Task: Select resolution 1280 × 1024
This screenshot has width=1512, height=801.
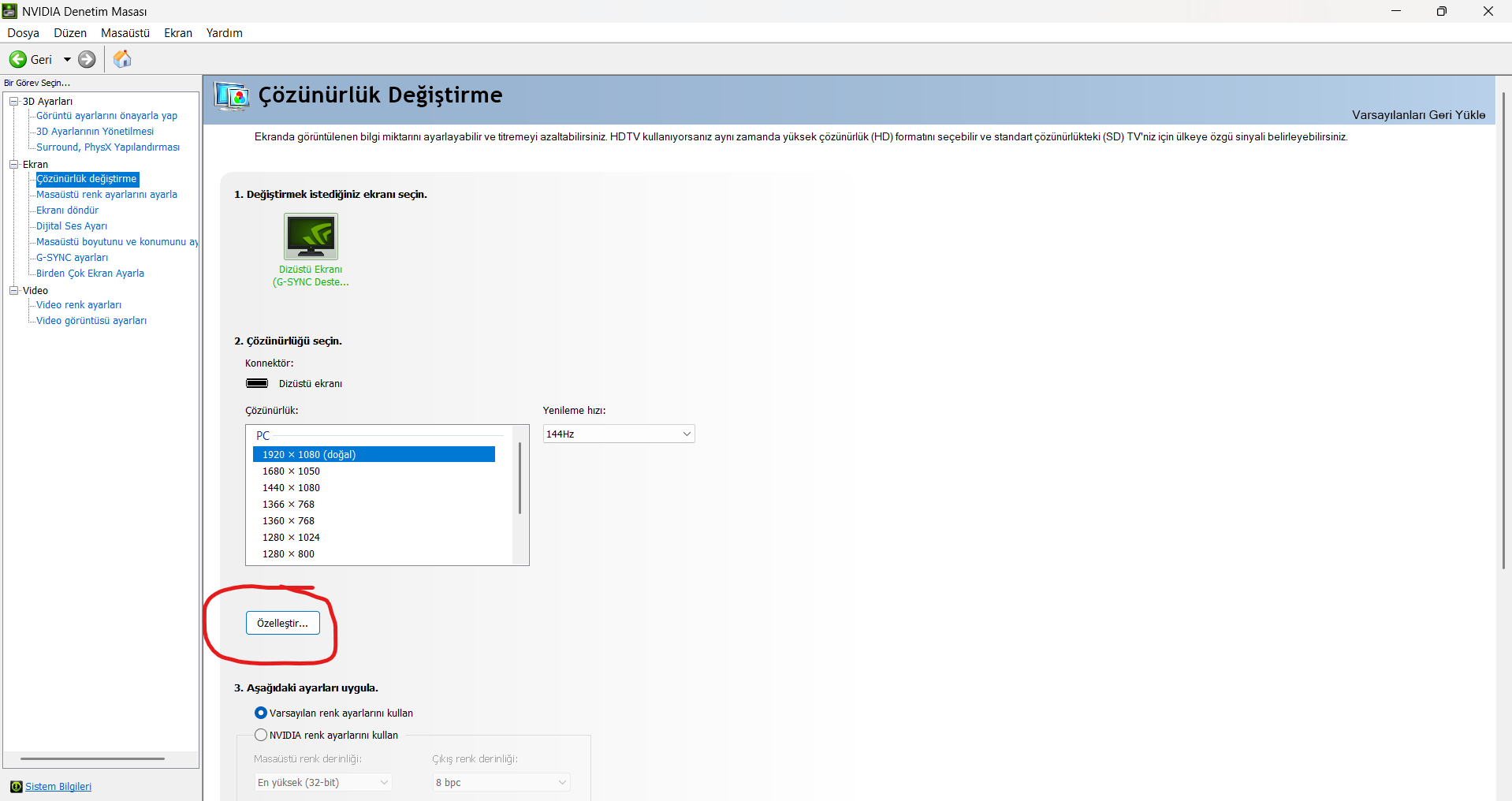Action: 374,538
